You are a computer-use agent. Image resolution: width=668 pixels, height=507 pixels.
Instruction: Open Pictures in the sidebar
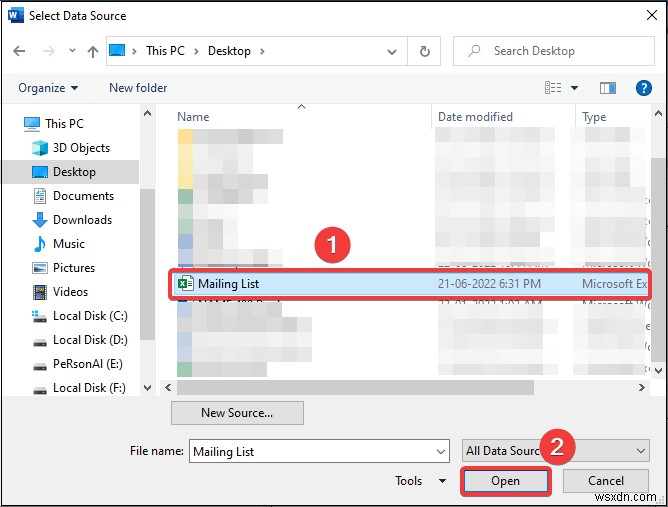click(x=74, y=268)
